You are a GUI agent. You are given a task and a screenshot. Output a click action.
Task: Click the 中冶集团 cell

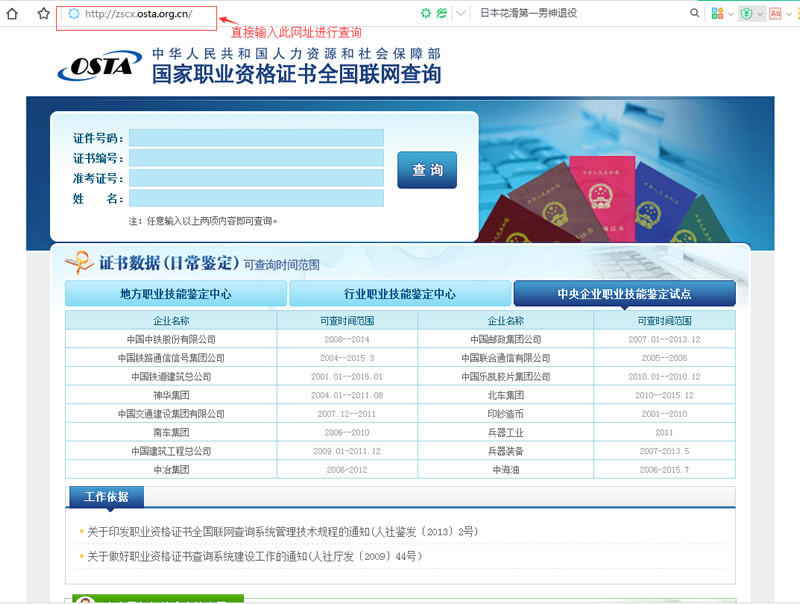click(171, 470)
